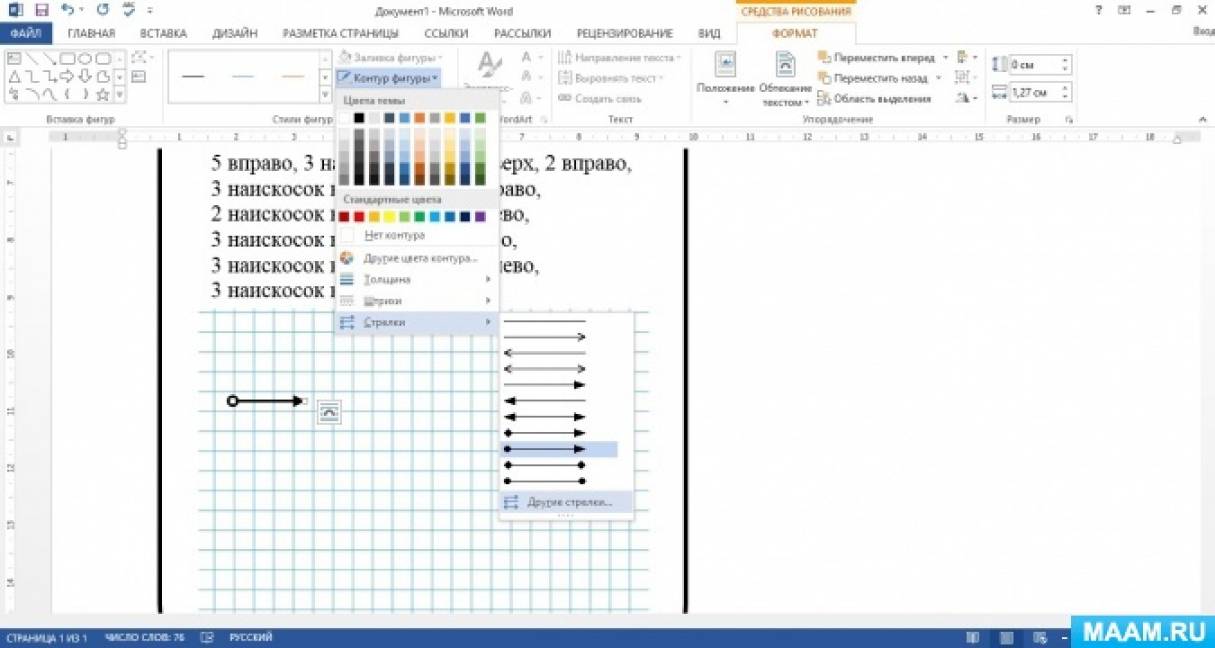
Task: Open the ВСТАВКА ribbon tab
Action: (x=163, y=33)
